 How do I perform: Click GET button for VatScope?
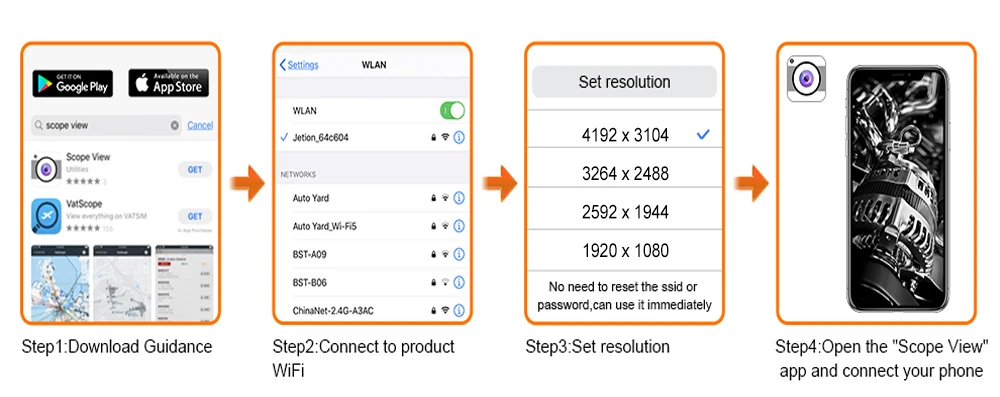click(195, 216)
